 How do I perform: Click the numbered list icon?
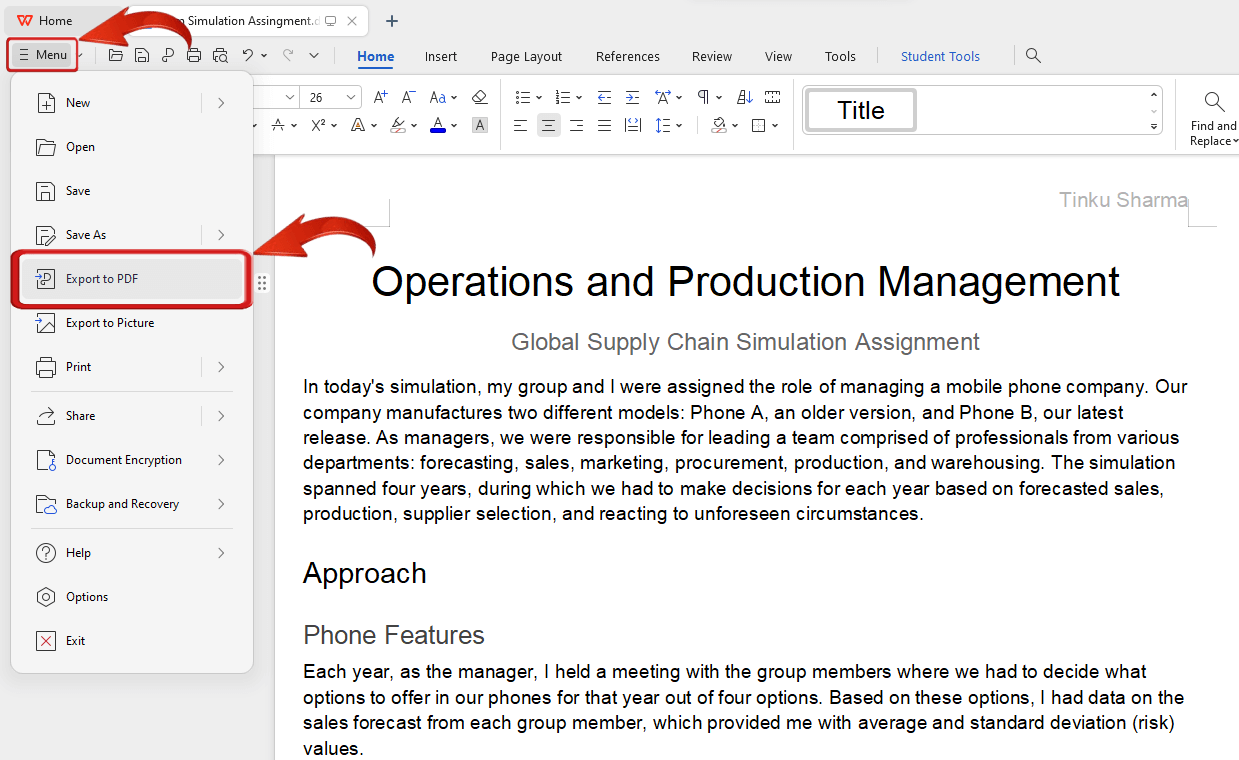point(563,97)
